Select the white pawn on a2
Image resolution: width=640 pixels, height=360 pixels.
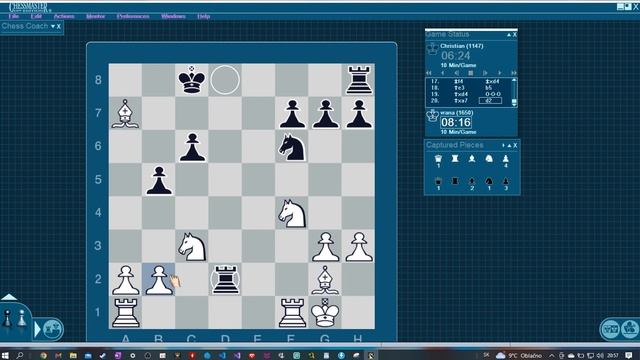click(x=125, y=280)
